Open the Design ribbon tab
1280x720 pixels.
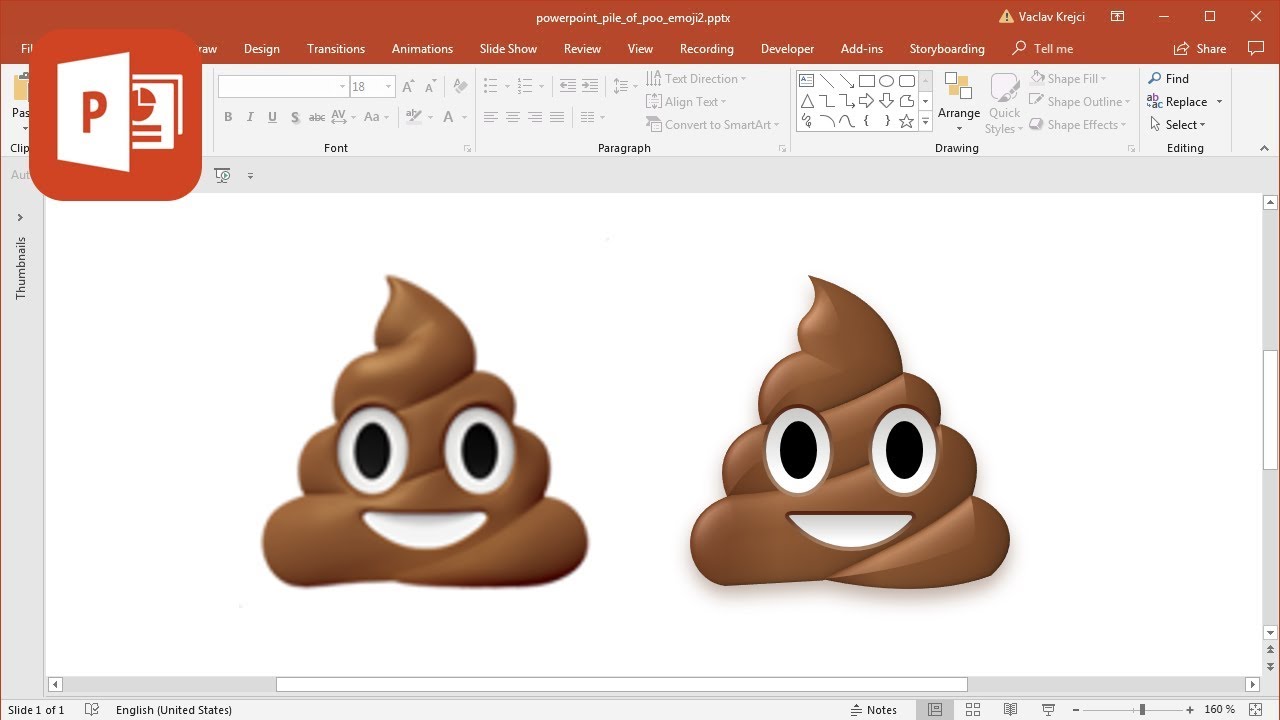tap(262, 48)
